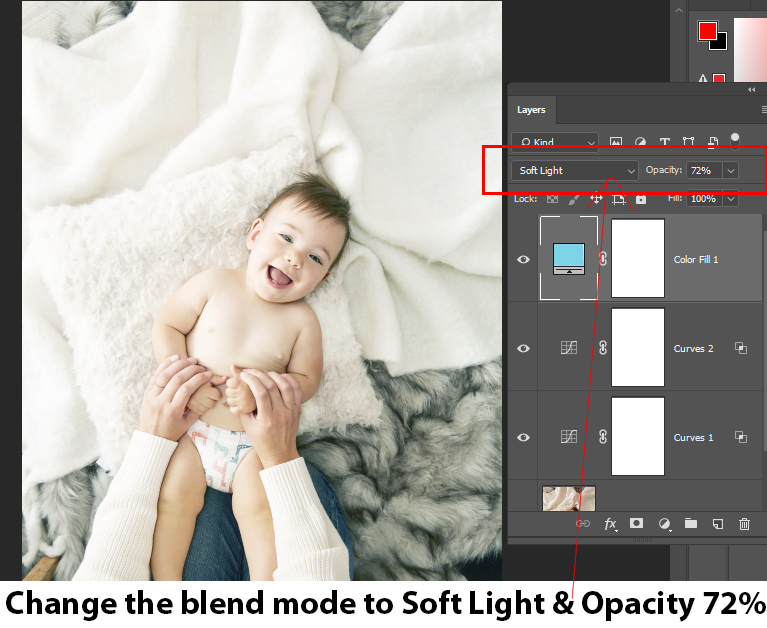Click the Fill 100% value field
This screenshot has height=628, width=767.
pos(704,199)
